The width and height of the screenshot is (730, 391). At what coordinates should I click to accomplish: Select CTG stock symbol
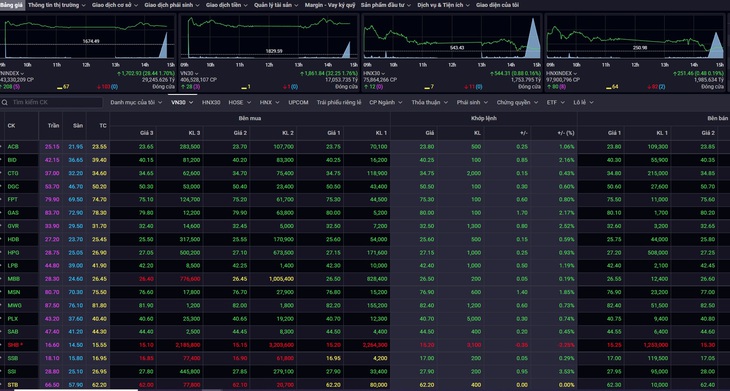point(13,173)
